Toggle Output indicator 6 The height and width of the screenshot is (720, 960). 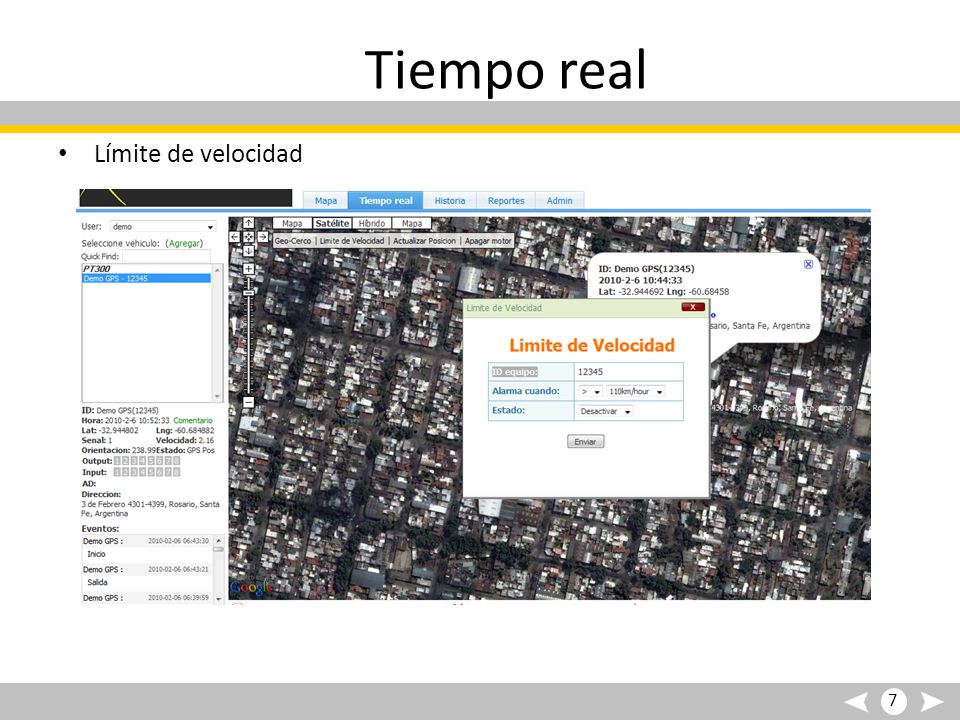click(159, 461)
